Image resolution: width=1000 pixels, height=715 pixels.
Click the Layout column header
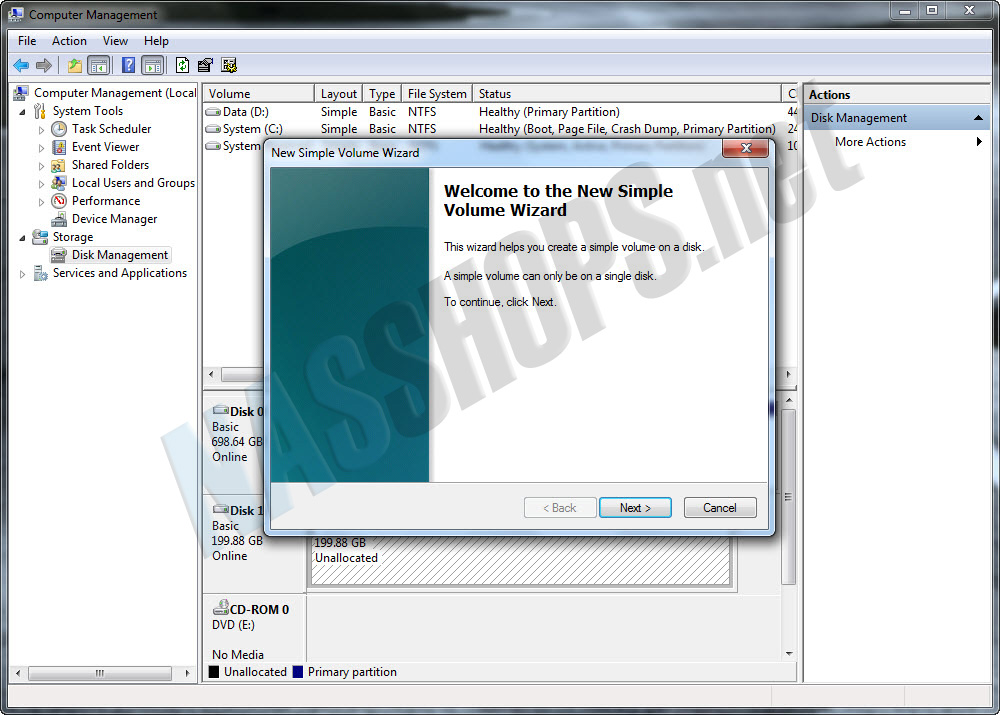[x=339, y=94]
